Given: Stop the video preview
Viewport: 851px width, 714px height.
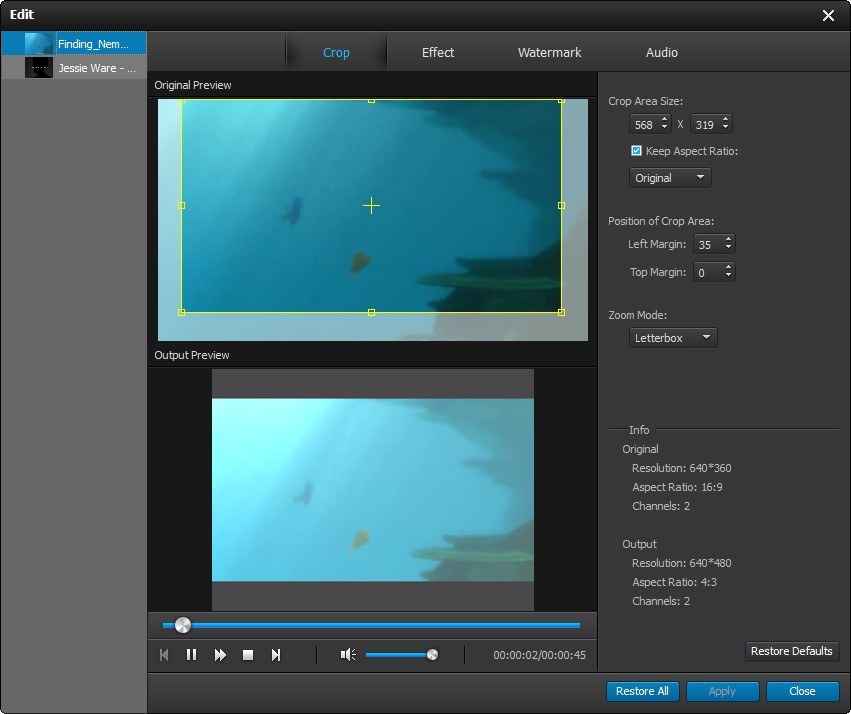Looking at the screenshot, I should tap(248, 655).
